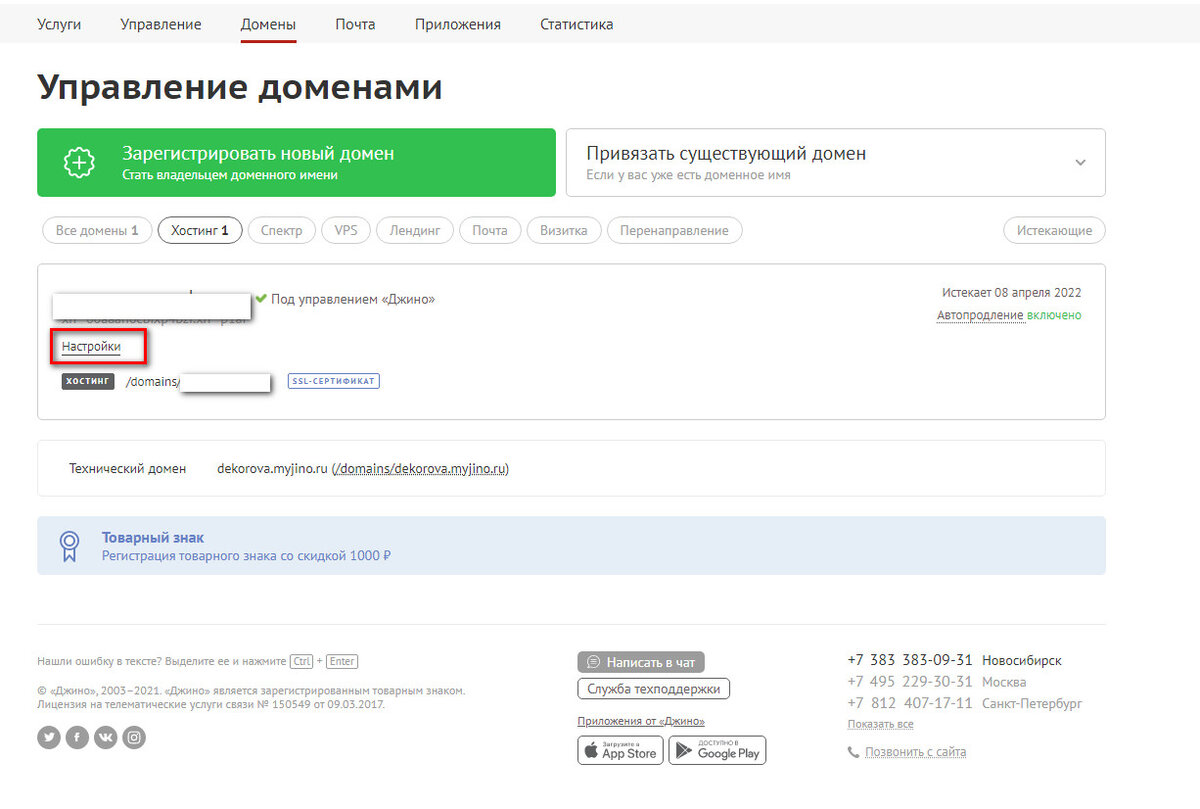Select the Хостинг 1 filter
The height and width of the screenshot is (809, 1200).
click(x=200, y=230)
